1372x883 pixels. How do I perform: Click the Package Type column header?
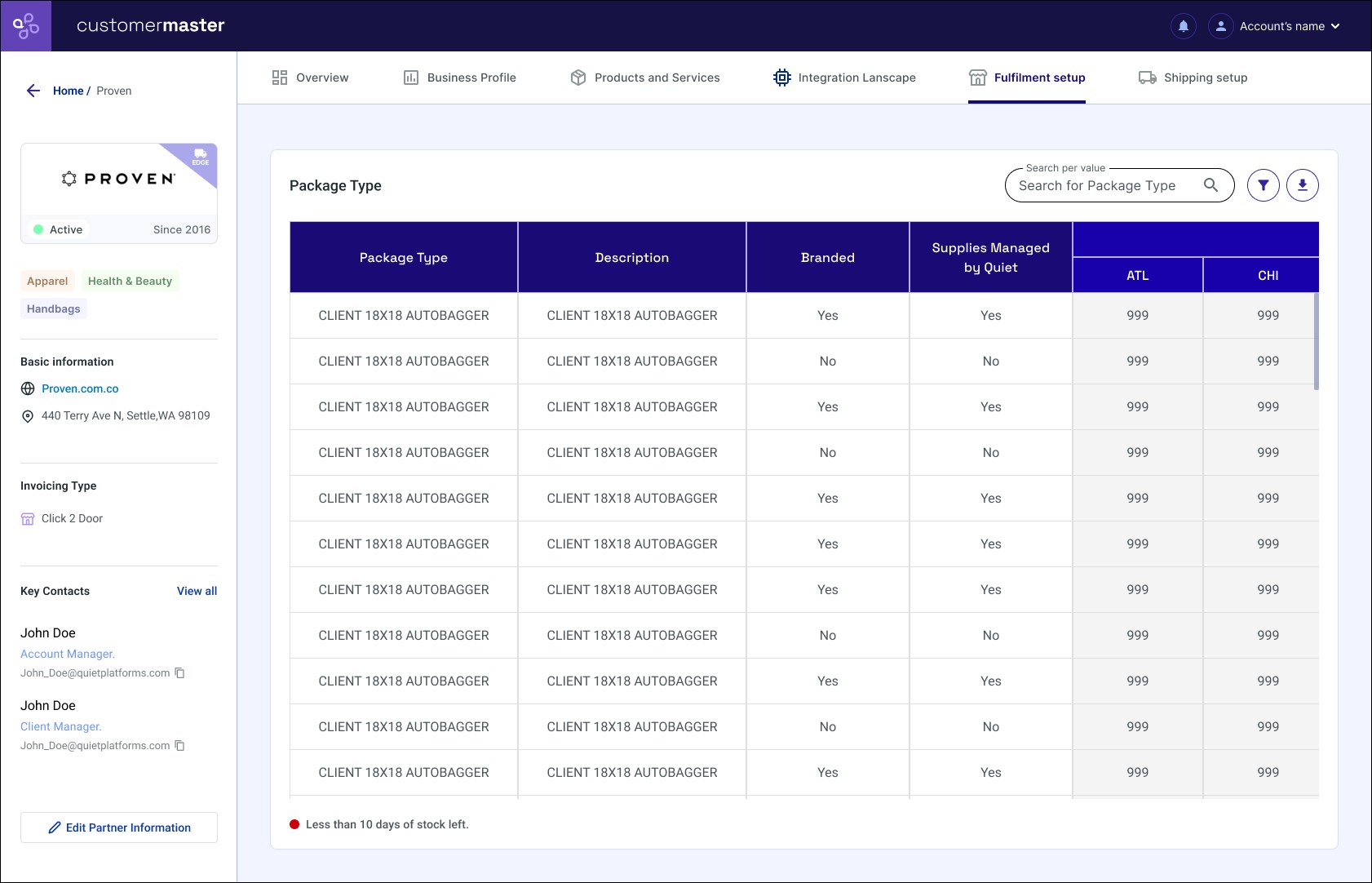pyautogui.click(x=404, y=257)
